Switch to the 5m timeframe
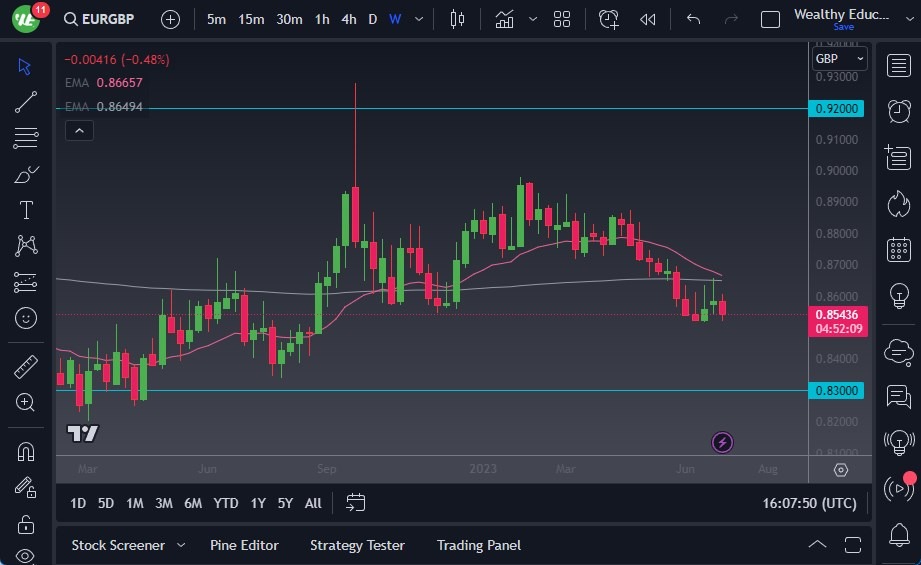The image size is (921, 565). tap(216, 19)
